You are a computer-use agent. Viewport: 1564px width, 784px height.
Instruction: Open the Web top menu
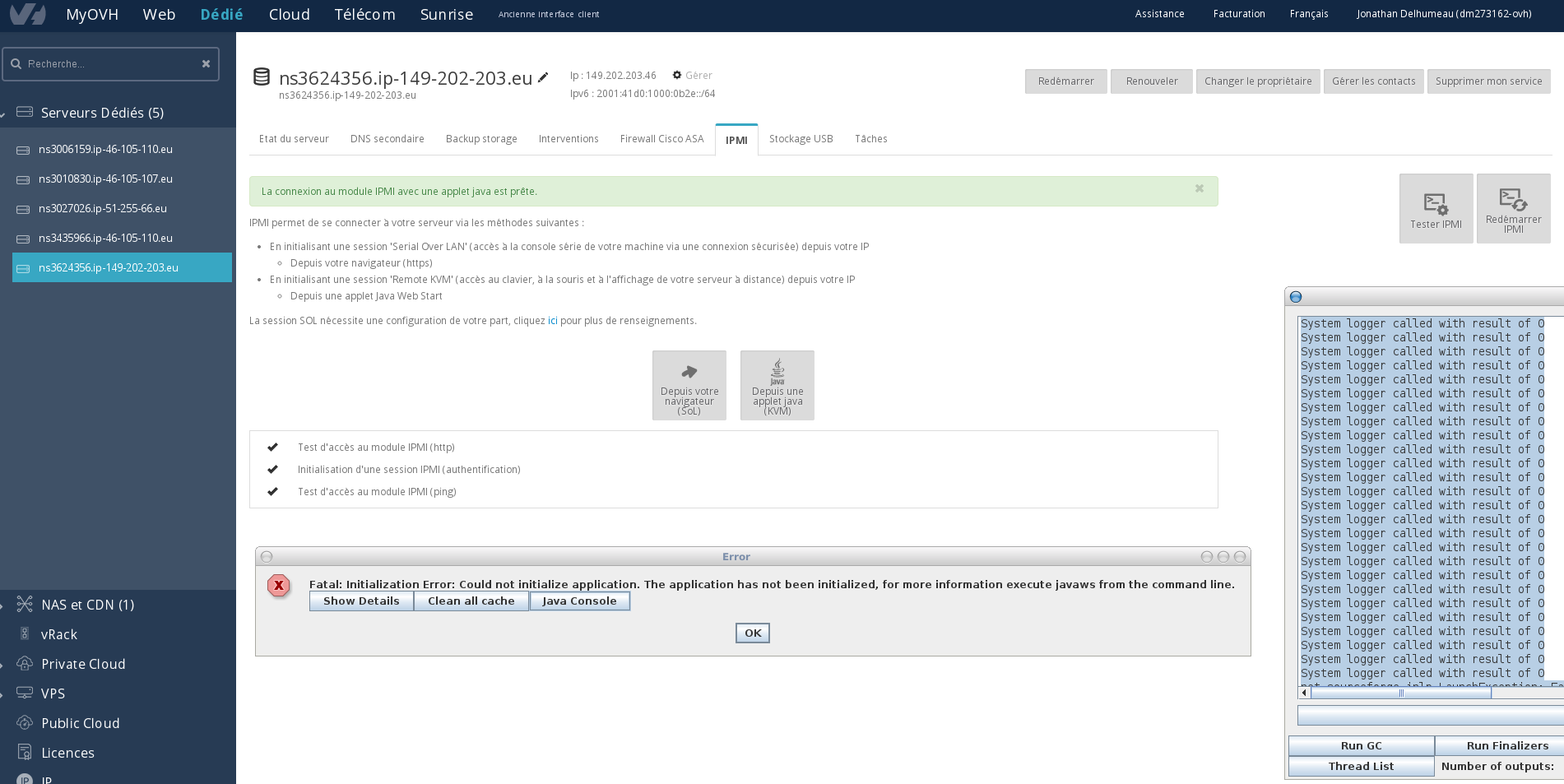click(159, 15)
